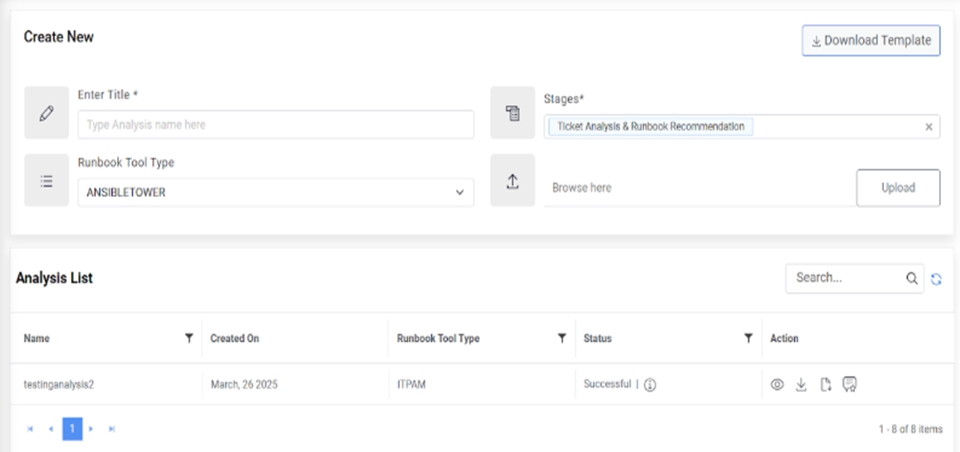
Task: Go to page 1 in the pager
Action: [72, 428]
